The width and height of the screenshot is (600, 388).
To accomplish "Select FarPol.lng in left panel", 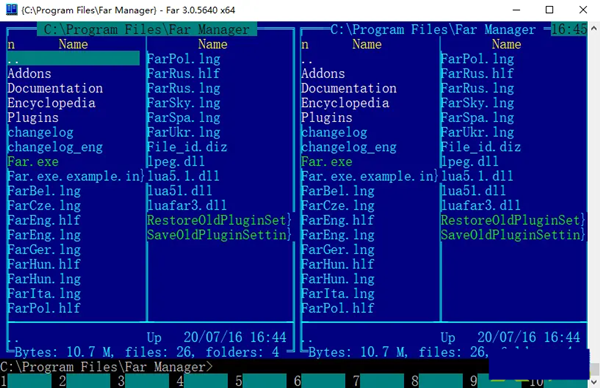I will tap(184, 59).
